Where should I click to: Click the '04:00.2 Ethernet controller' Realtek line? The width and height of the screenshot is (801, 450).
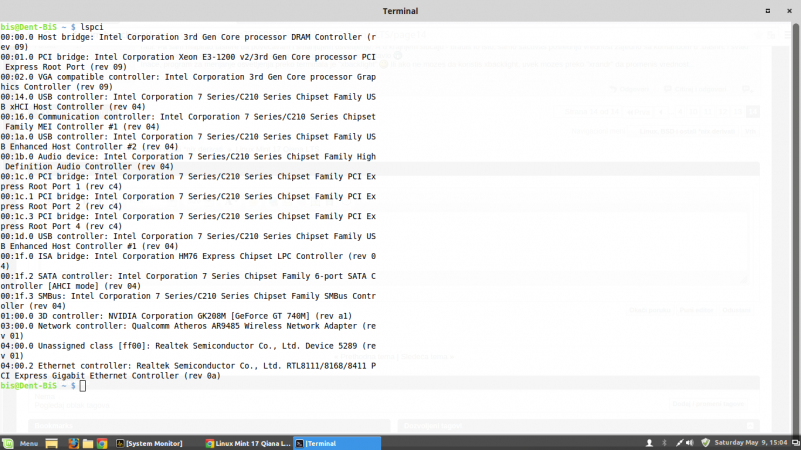[188, 371]
